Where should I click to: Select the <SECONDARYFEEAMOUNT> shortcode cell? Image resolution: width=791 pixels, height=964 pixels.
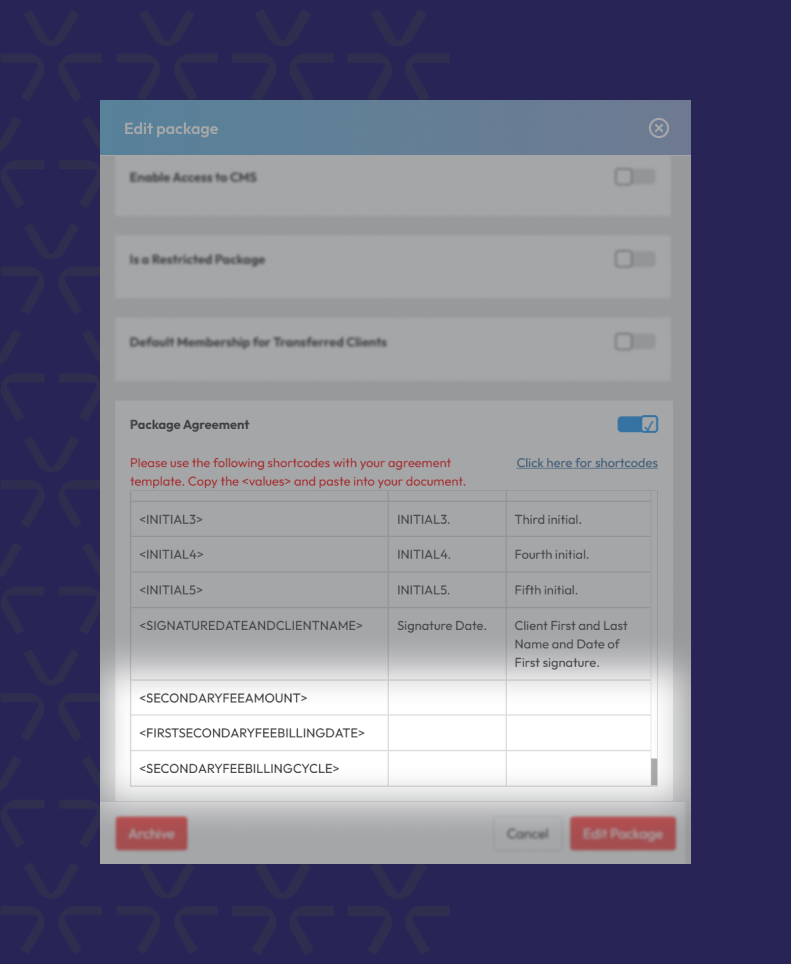(x=224, y=697)
